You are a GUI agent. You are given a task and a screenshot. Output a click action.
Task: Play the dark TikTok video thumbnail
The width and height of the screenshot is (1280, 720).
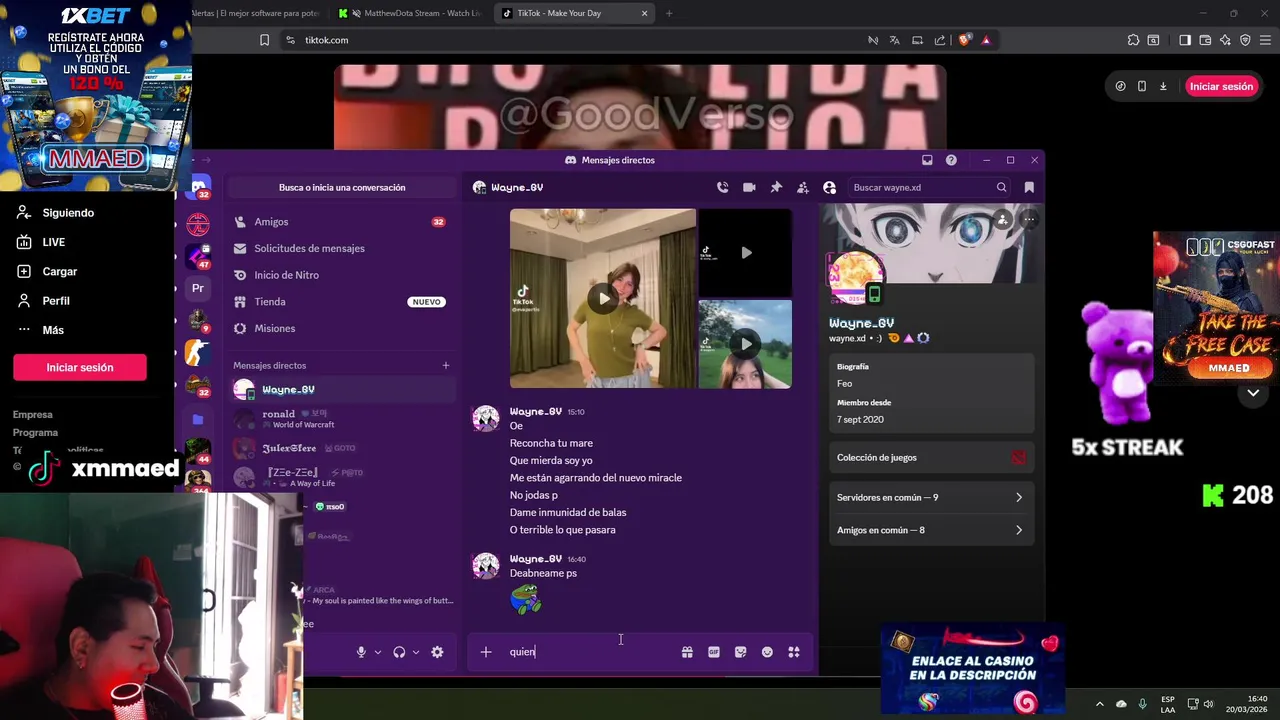coord(745,253)
